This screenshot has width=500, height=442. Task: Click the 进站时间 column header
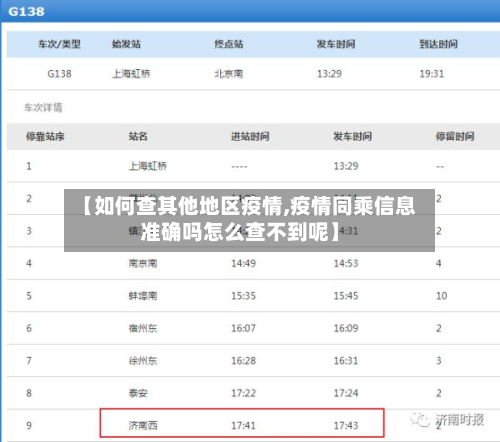pos(250,136)
